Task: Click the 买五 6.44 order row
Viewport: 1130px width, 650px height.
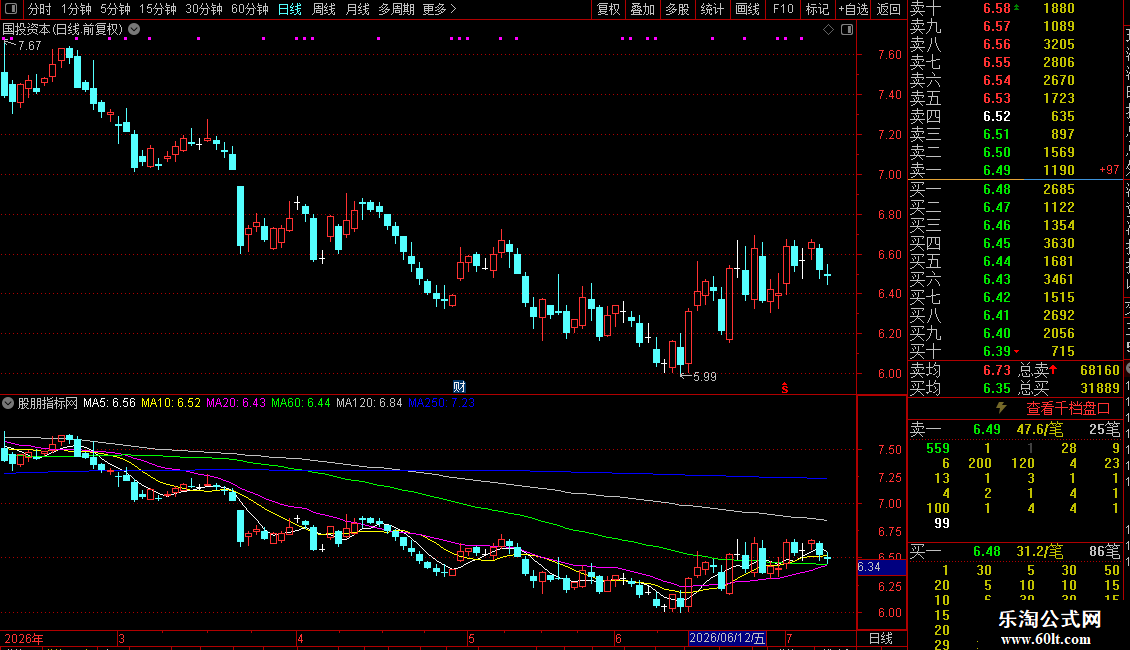Action: pos(1015,261)
